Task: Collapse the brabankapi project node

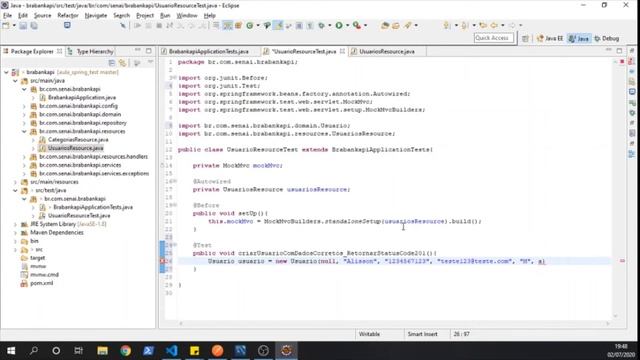Action: [6, 72]
